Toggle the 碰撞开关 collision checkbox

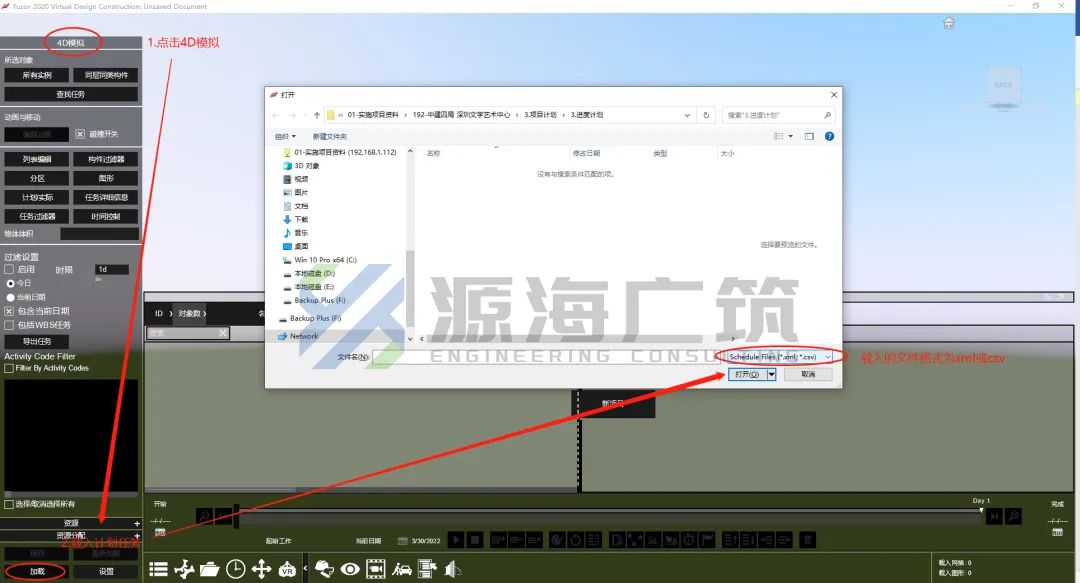pyautogui.click(x=80, y=134)
